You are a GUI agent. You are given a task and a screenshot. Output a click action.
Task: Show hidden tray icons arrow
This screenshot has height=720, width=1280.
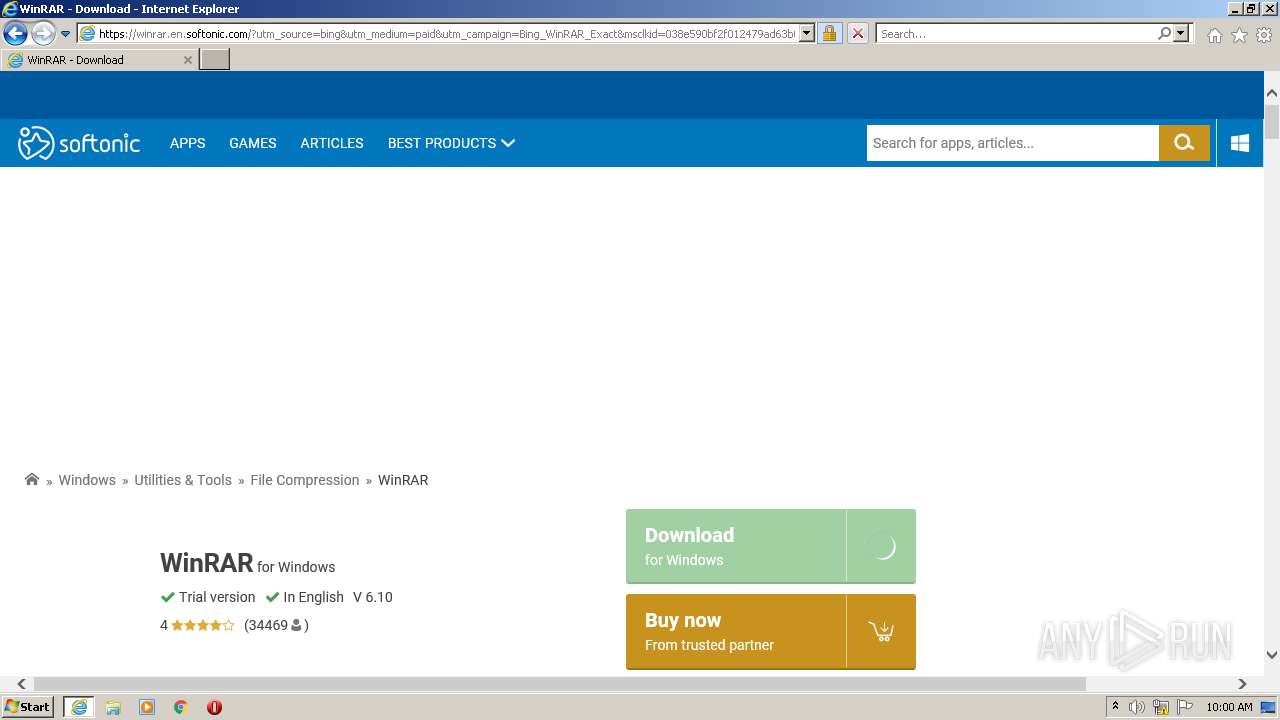[1116, 707]
